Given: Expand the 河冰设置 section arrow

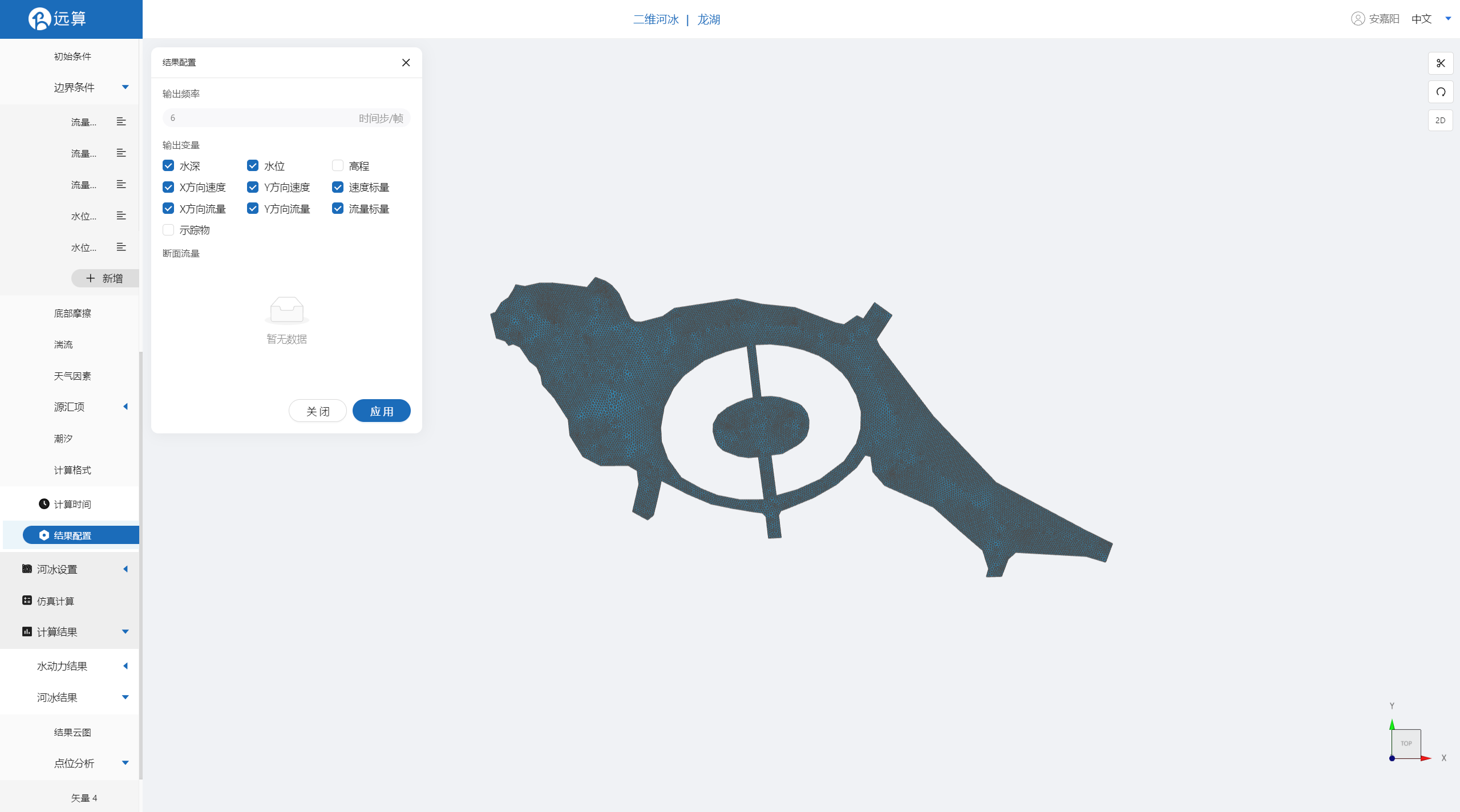Looking at the screenshot, I should pyautogui.click(x=126, y=569).
